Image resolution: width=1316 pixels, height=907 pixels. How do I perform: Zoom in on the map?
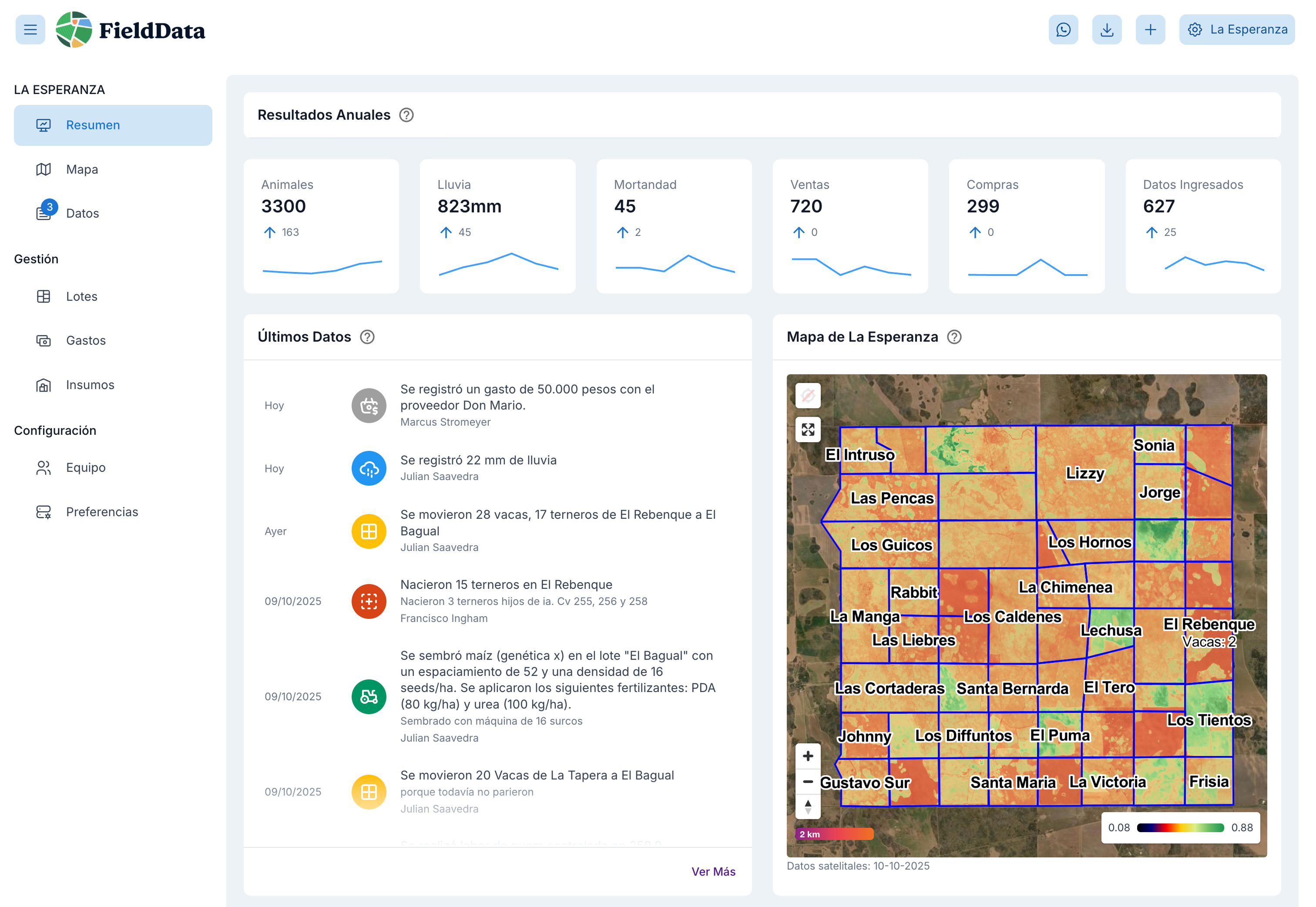(807, 756)
